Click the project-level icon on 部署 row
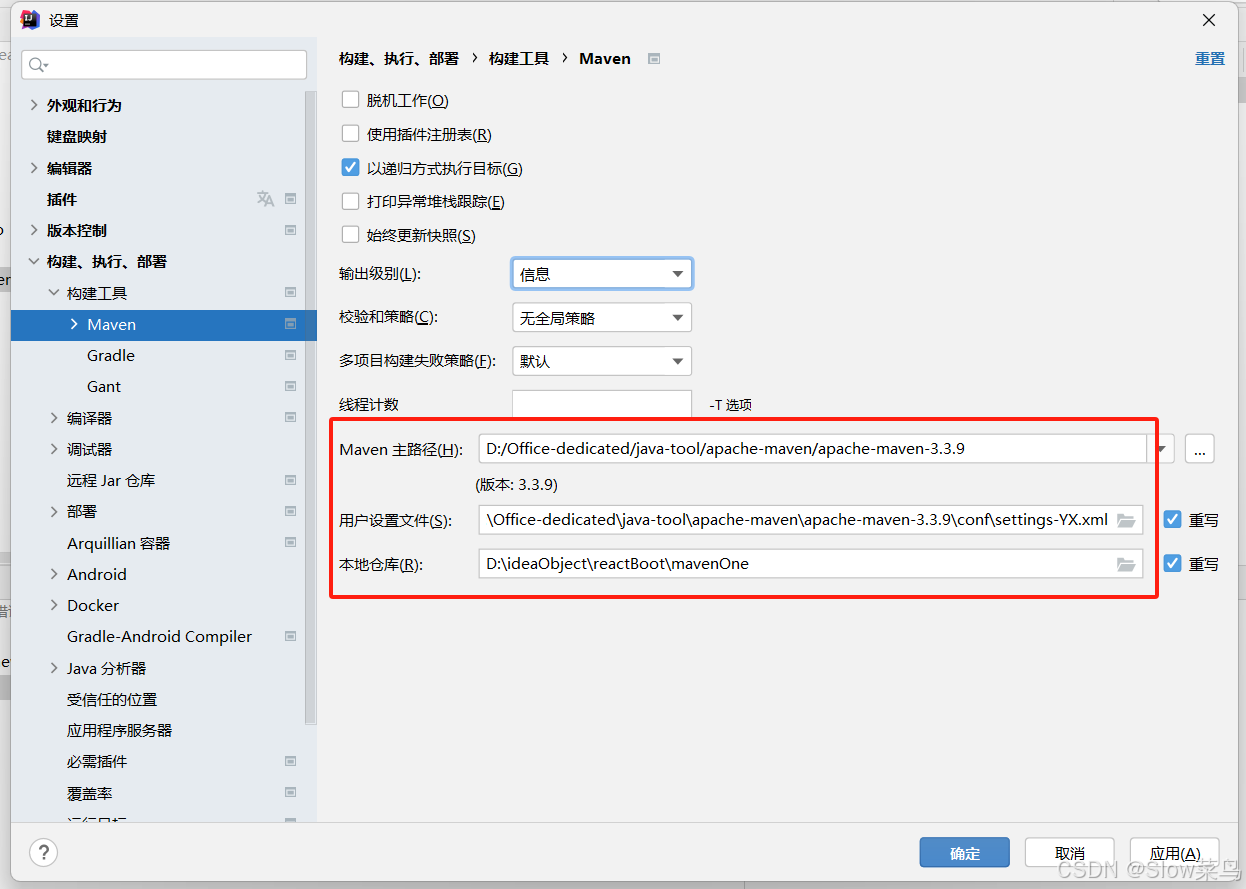The width and height of the screenshot is (1246, 889). click(290, 511)
